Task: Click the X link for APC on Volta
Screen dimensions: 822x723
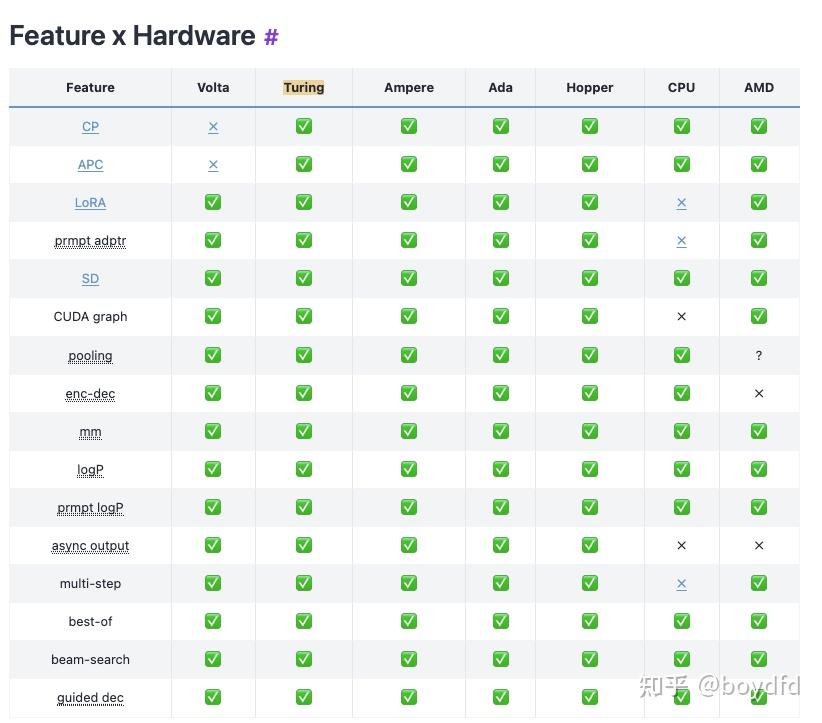Action: click(x=213, y=165)
